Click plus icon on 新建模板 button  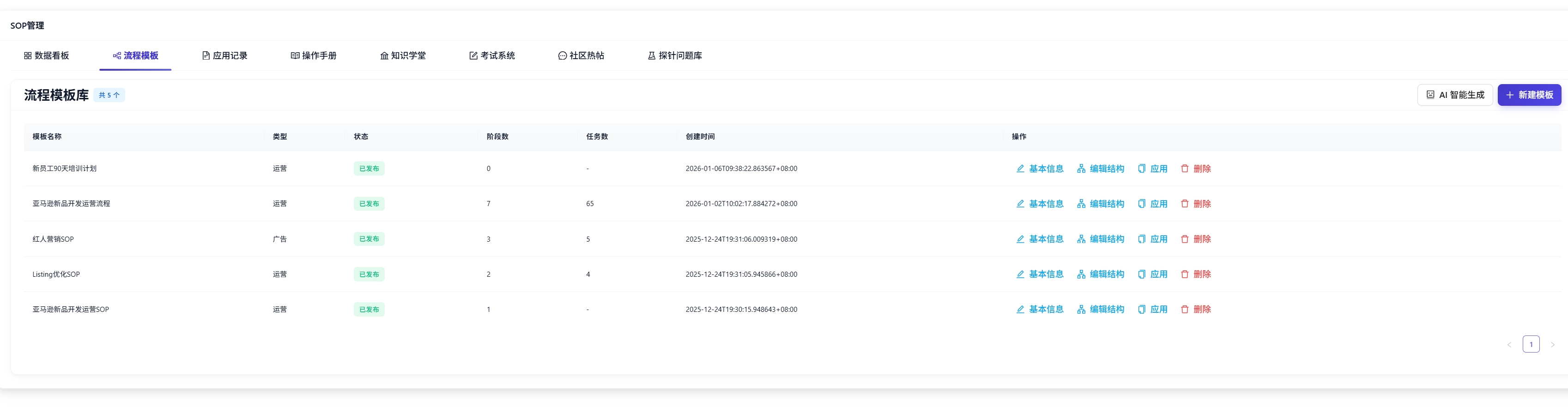pyautogui.click(x=1509, y=95)
